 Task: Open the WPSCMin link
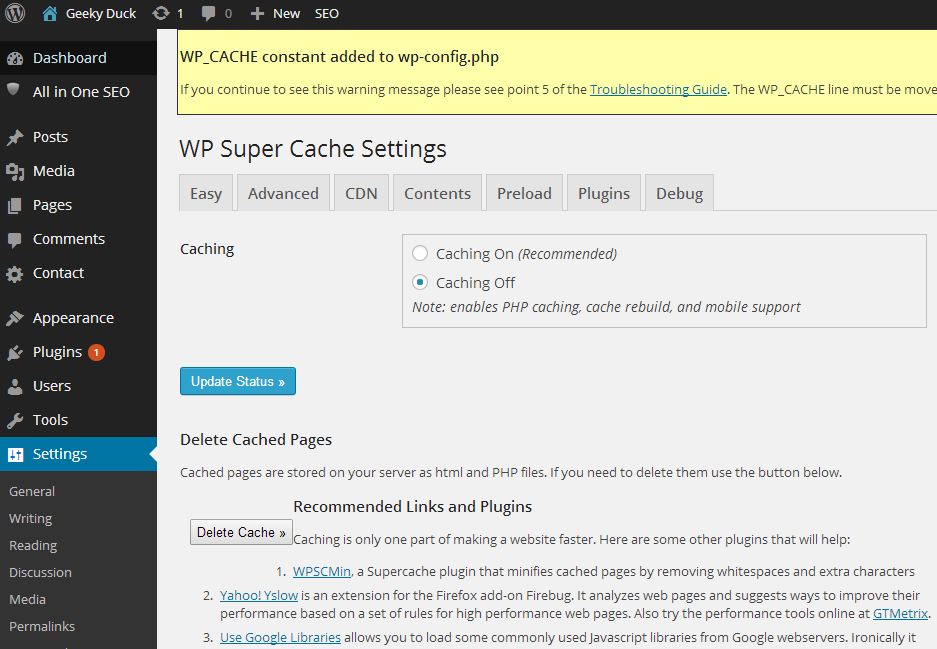(x=322, y=571)
